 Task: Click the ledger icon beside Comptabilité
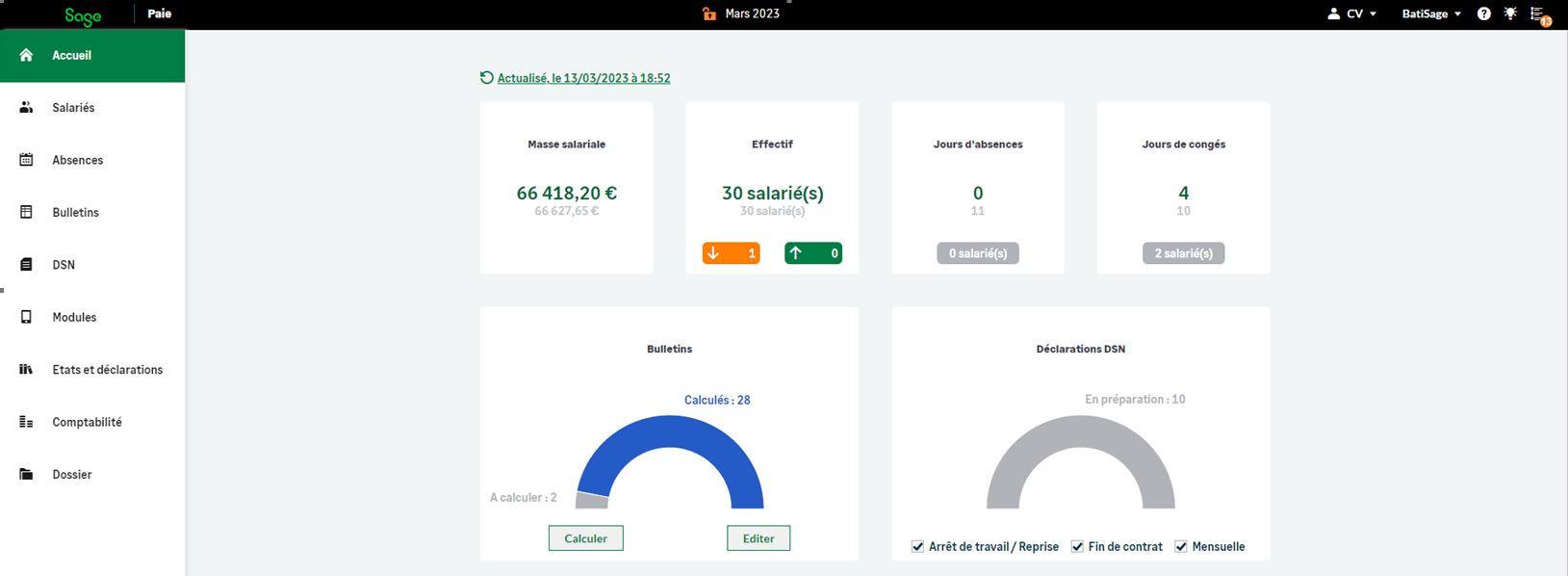[x=26, y=422]
